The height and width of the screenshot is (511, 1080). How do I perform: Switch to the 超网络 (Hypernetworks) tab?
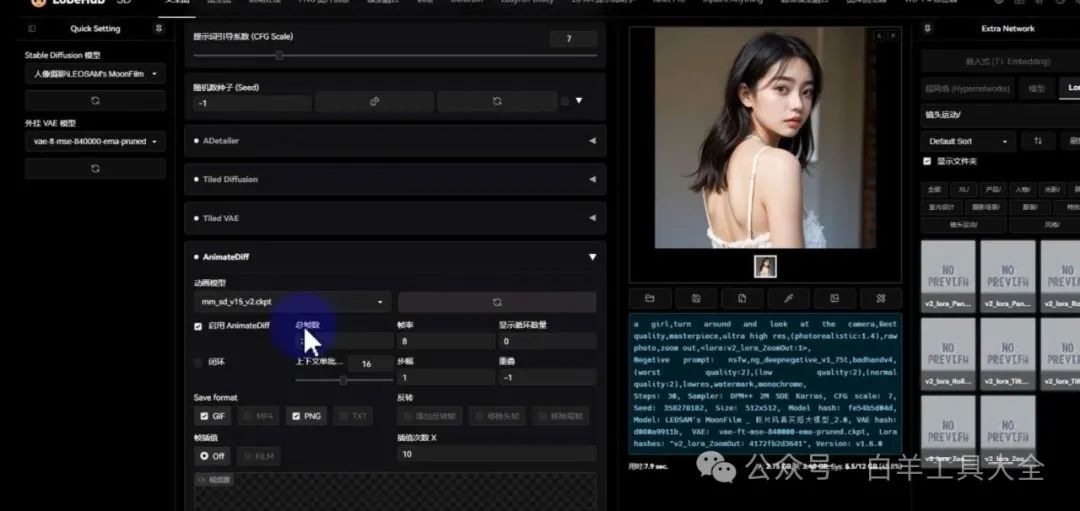[968, 88]
